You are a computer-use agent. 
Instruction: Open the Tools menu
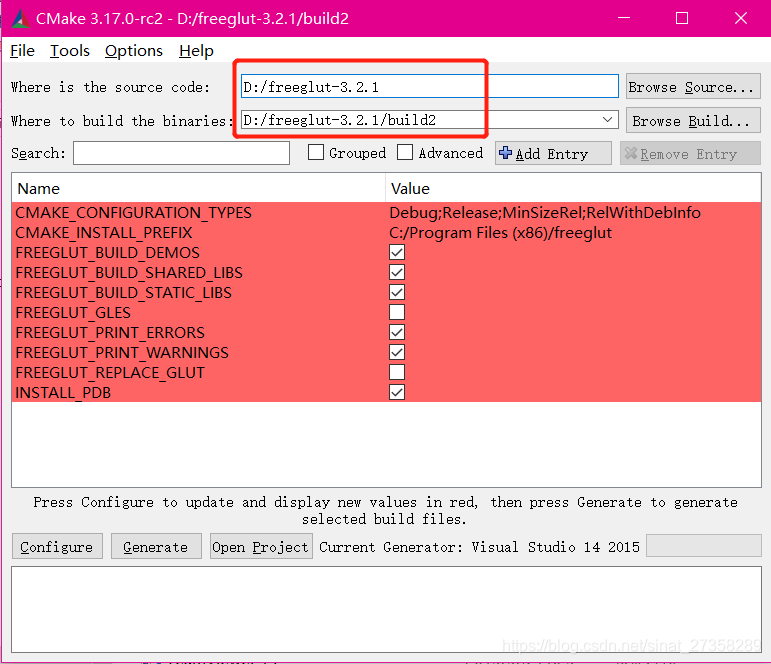70,51
